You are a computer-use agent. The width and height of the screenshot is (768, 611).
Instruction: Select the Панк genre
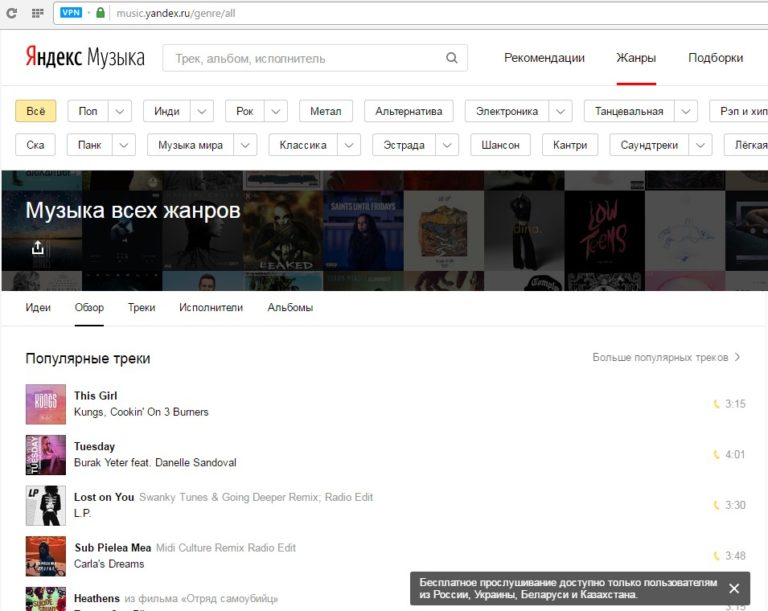(x=90, y=145)
